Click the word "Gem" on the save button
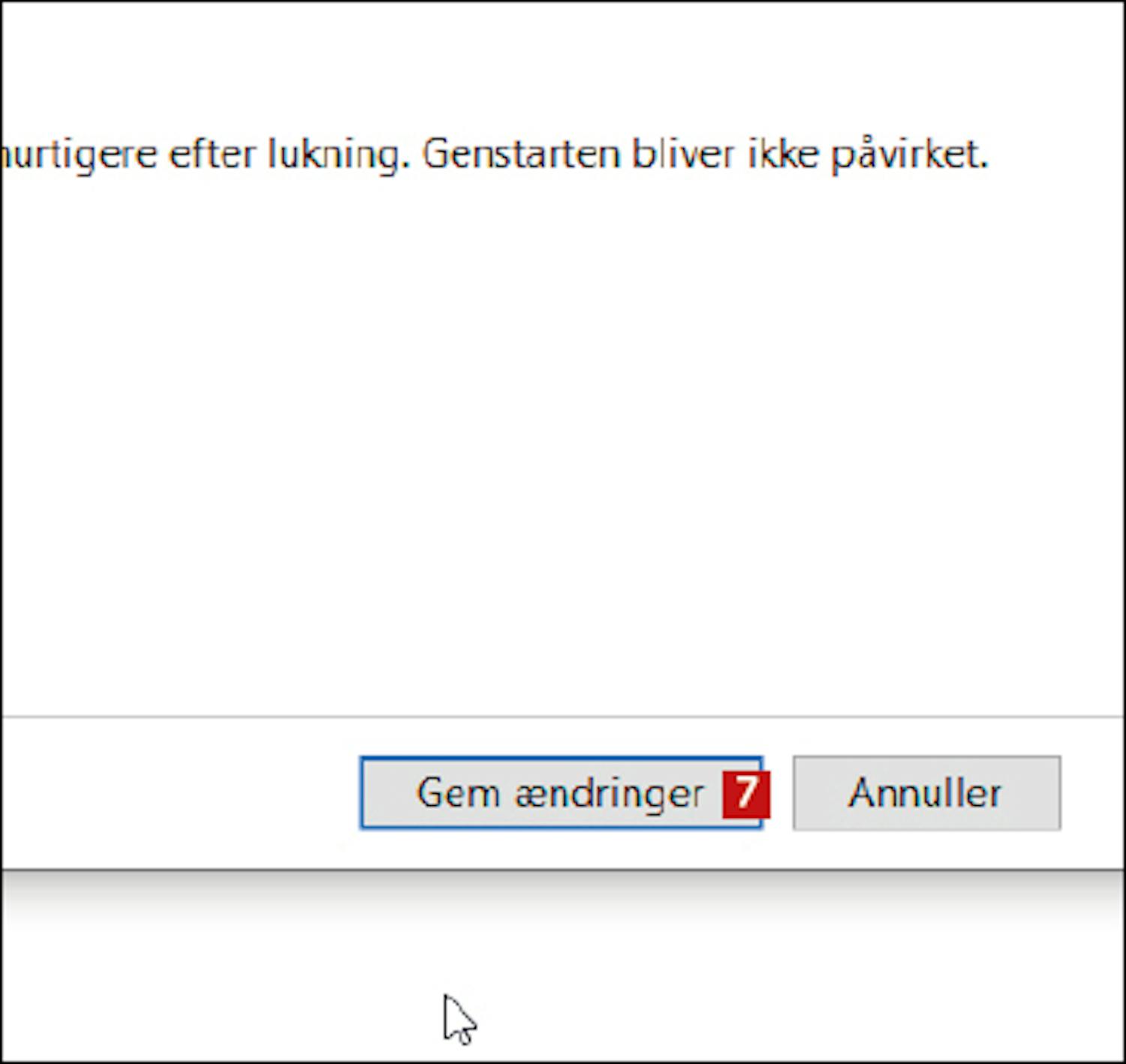The width and height of the screenshot is (1126, 1064). [x=458, y=794]
